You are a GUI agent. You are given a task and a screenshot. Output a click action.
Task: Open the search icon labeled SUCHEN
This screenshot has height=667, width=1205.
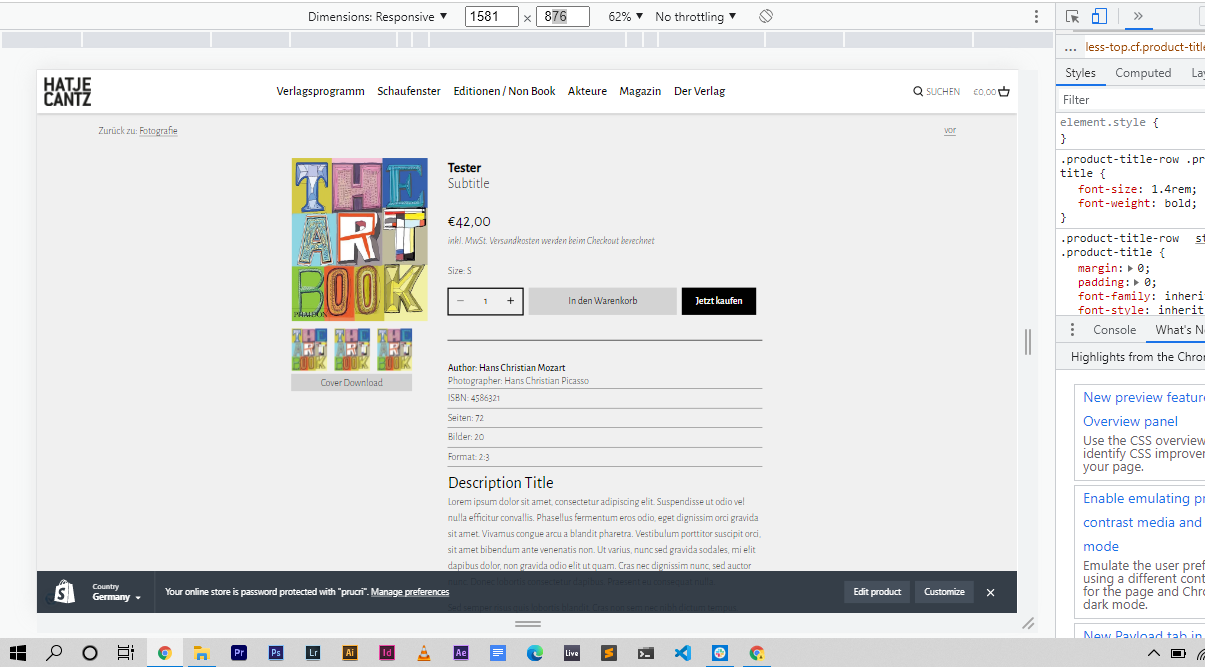pos(936,92)
